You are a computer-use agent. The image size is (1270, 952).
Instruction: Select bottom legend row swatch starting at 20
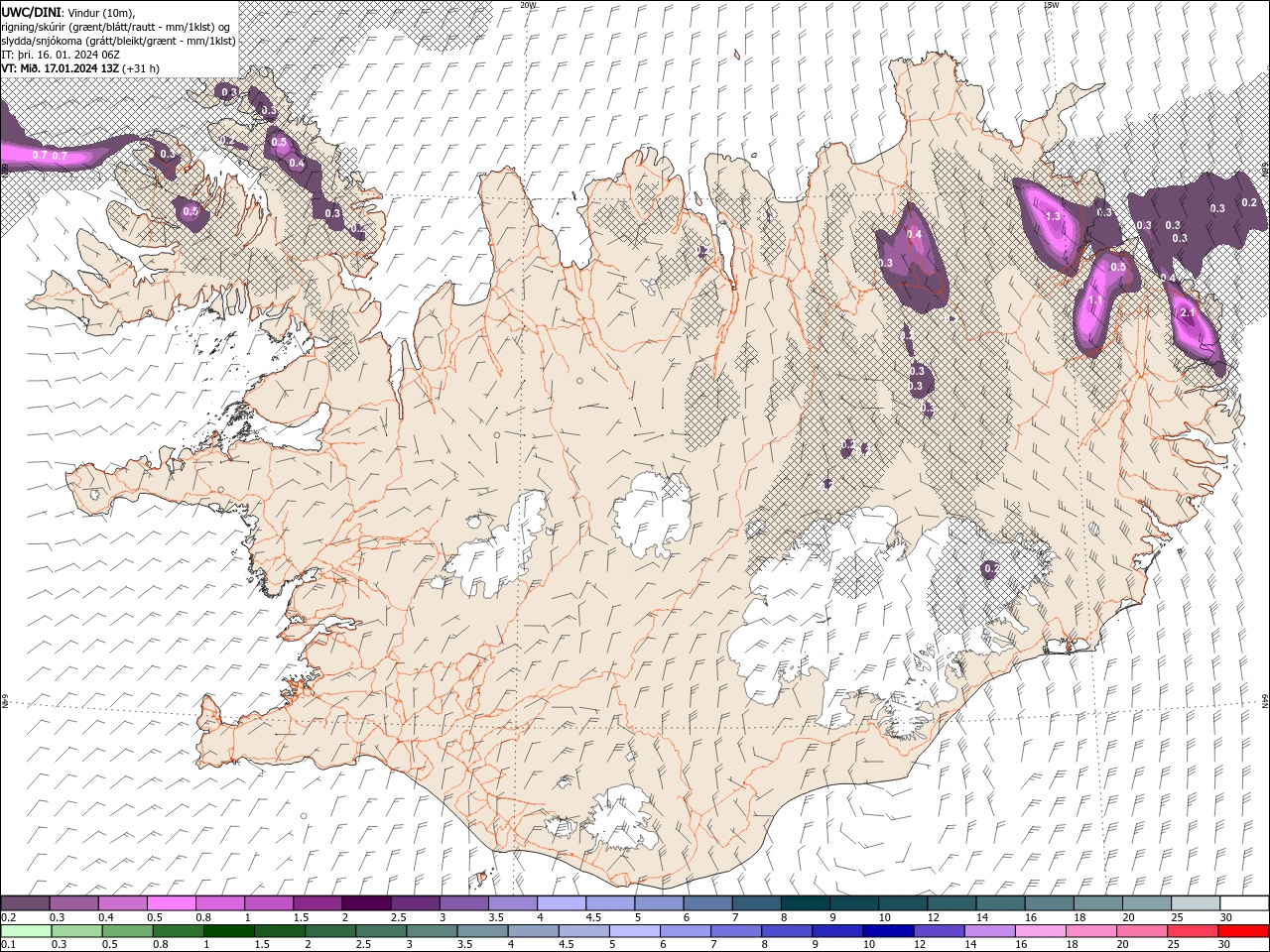tap(1142, 931)
